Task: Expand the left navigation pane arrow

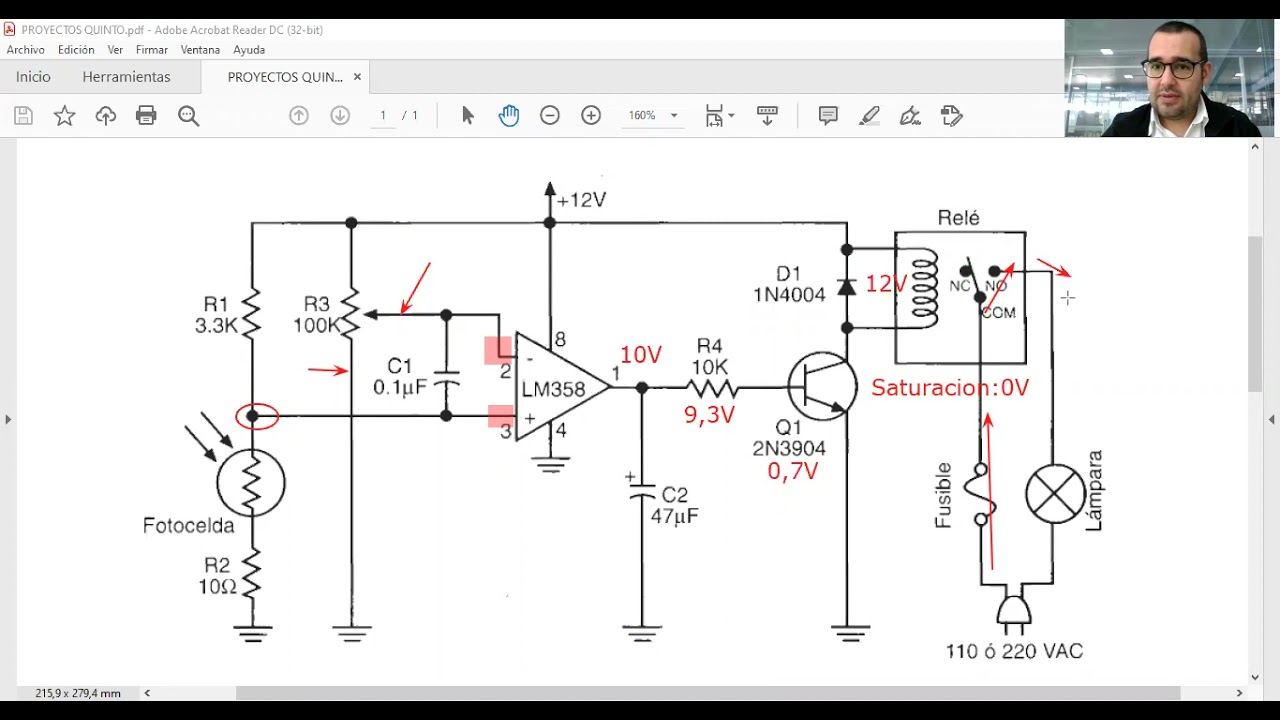Action: point(8,419)
